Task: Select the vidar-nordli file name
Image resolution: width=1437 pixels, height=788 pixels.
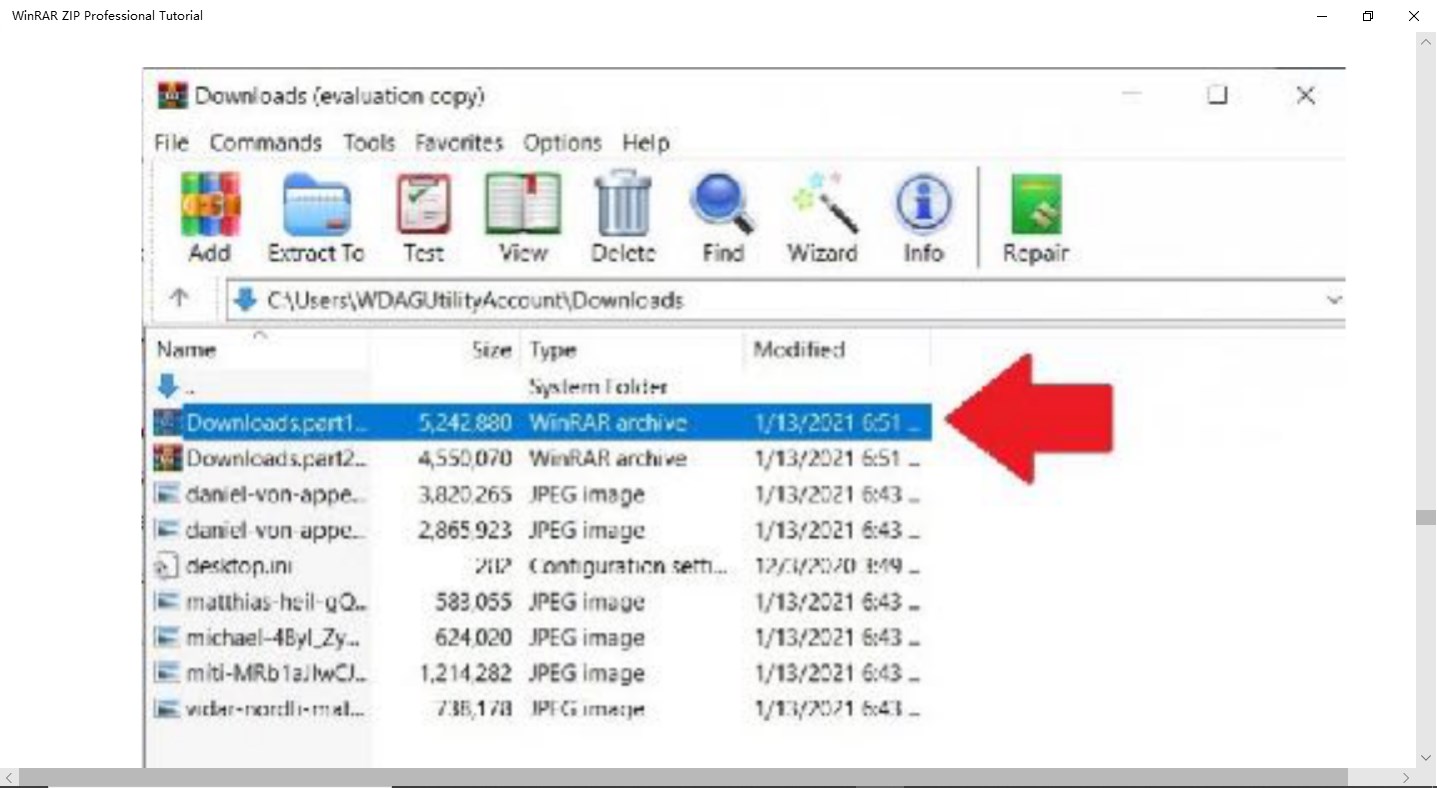Action: 276,709
